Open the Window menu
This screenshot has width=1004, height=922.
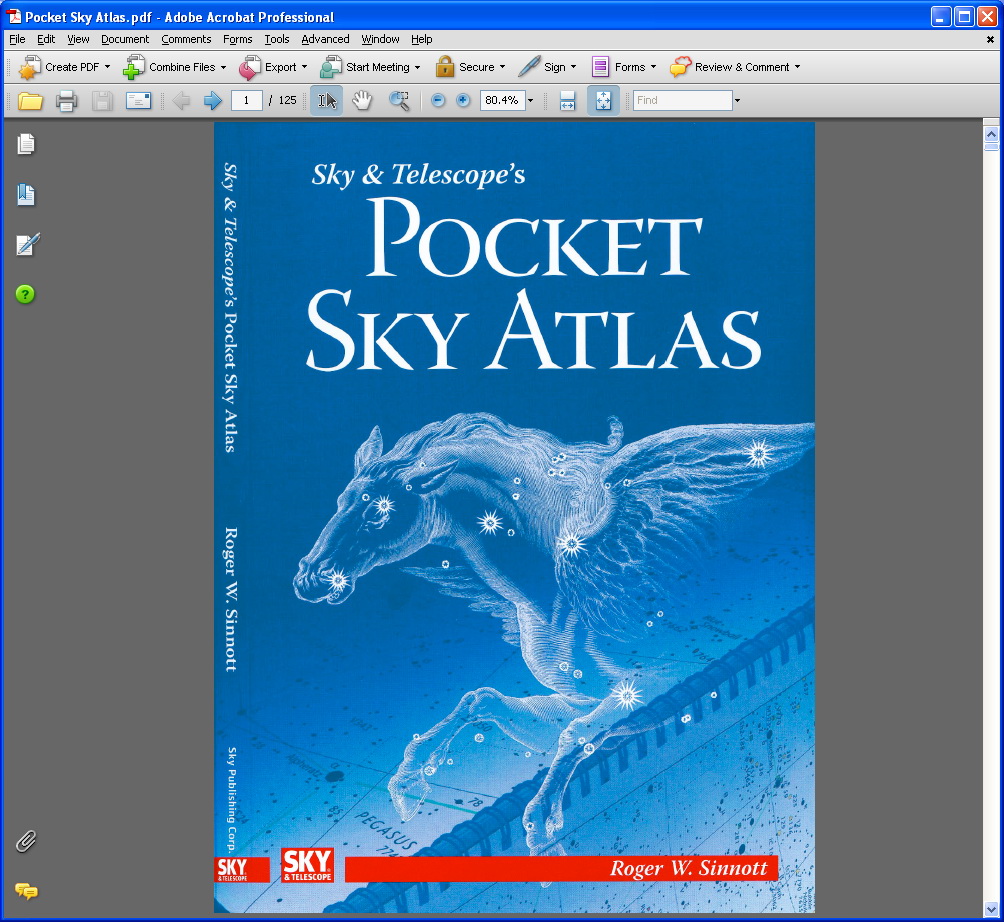click(x=380, y=39)
